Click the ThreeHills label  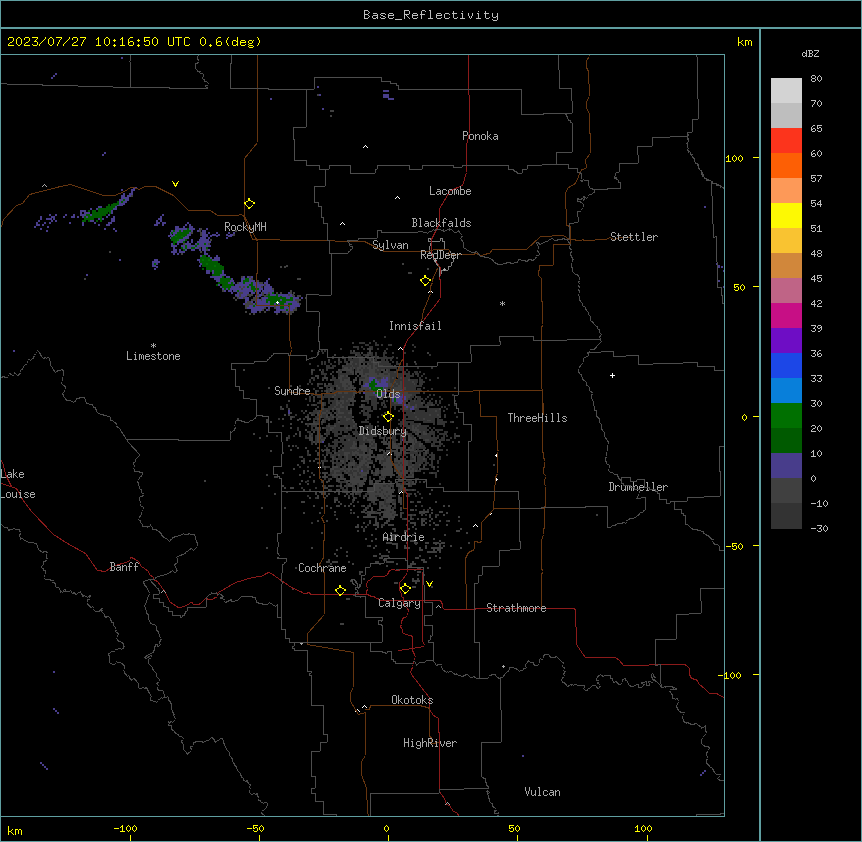click(x=537, y=418)
